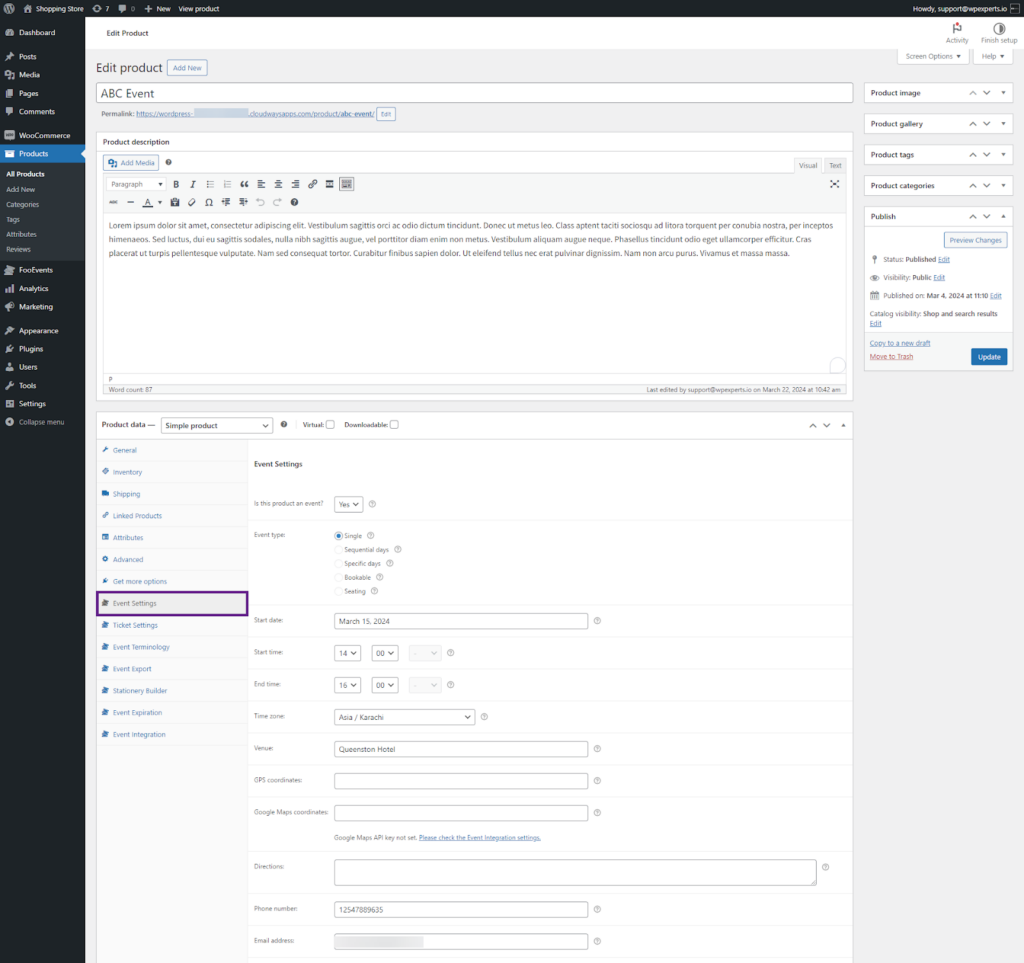Select the Specific days event type
Screen dimensions: 1024x963
pyautogui.click(x=338, y=563)
